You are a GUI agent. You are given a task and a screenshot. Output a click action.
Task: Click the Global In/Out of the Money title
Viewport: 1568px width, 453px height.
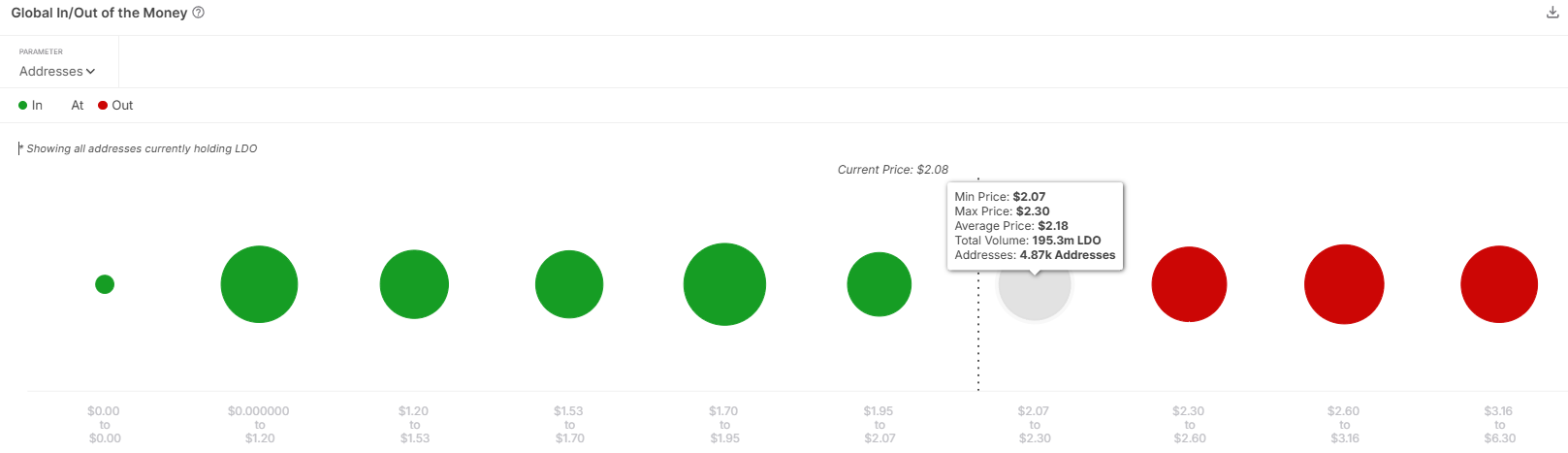pyautogui.click(x=99, y=13)
